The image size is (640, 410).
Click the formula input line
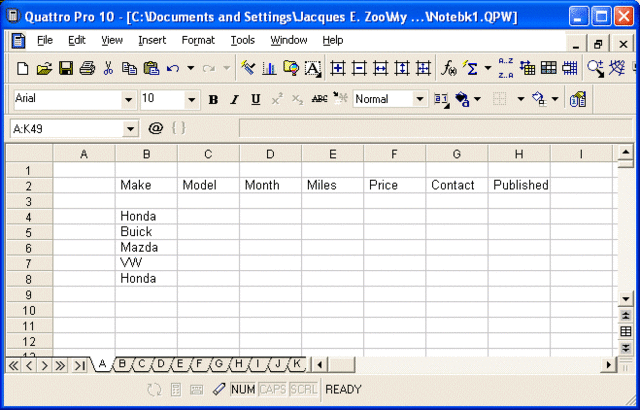[436, 129]
